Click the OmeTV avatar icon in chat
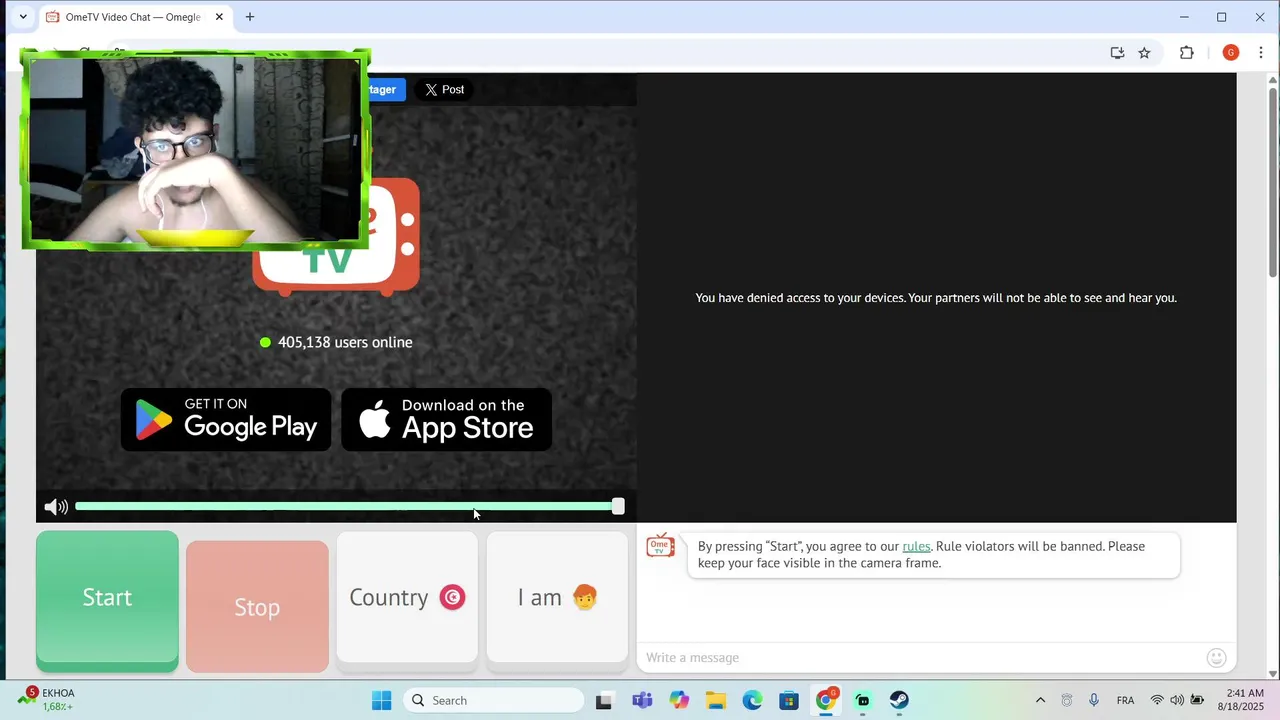 (660, 545)
